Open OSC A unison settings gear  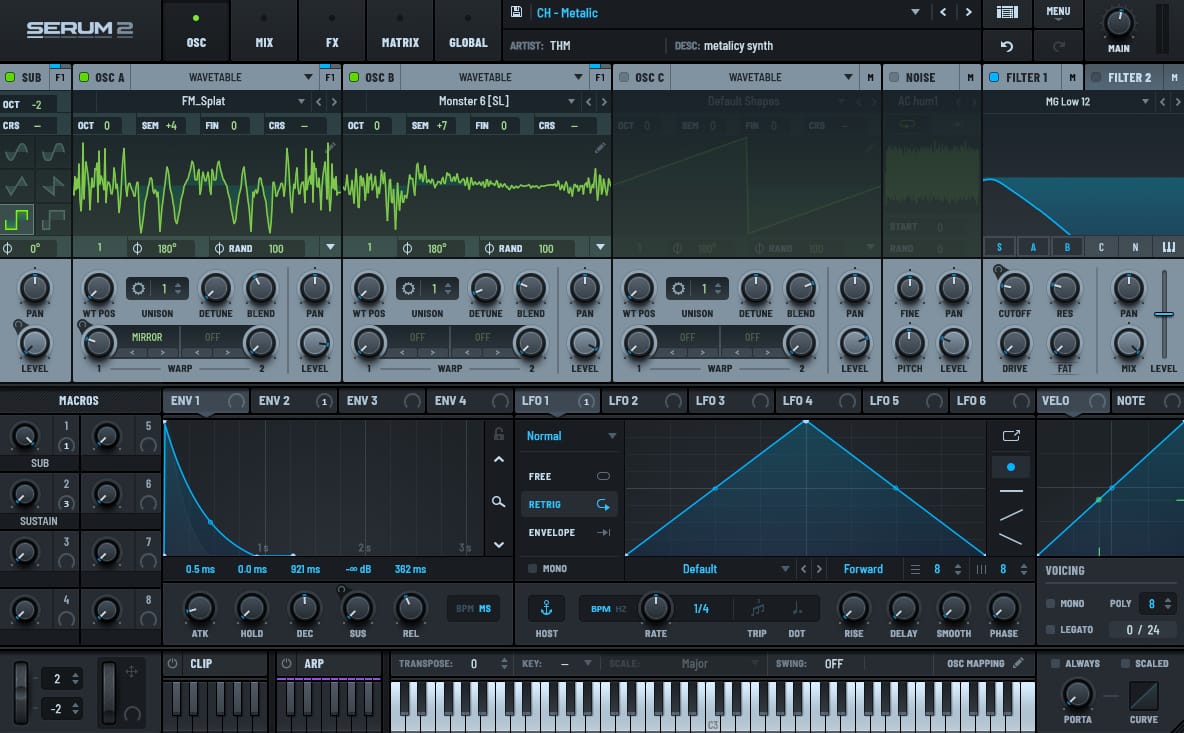pos(138,288)
